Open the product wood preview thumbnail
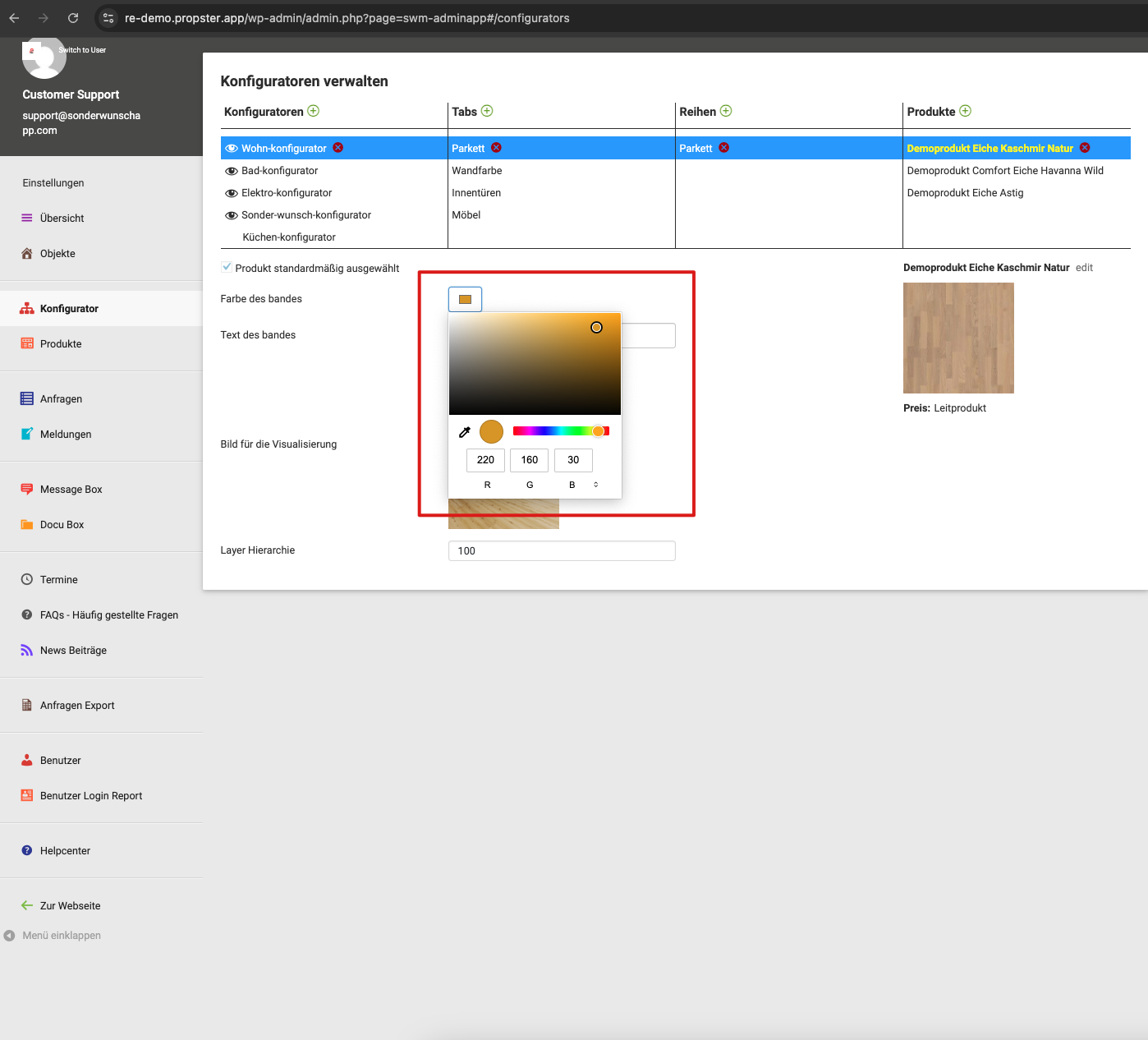 [x=958, y=338]
